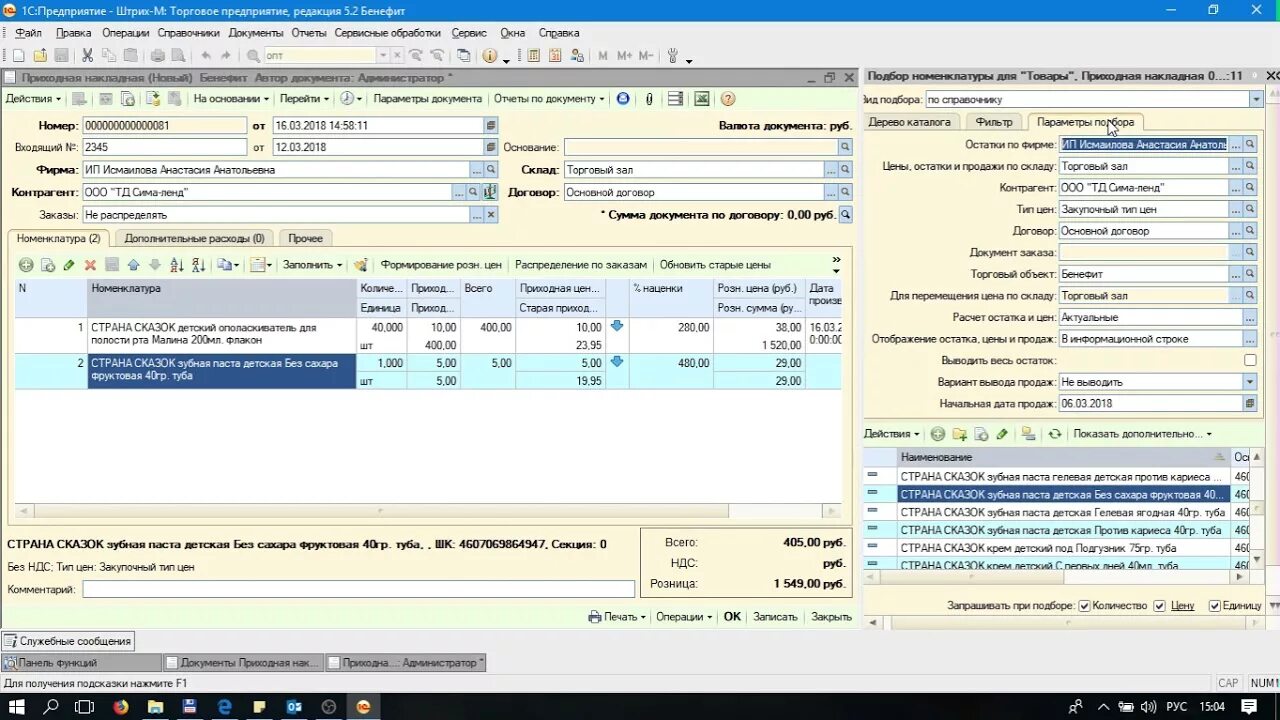Click search icon next to Фирма field

[x=490, y=170]
